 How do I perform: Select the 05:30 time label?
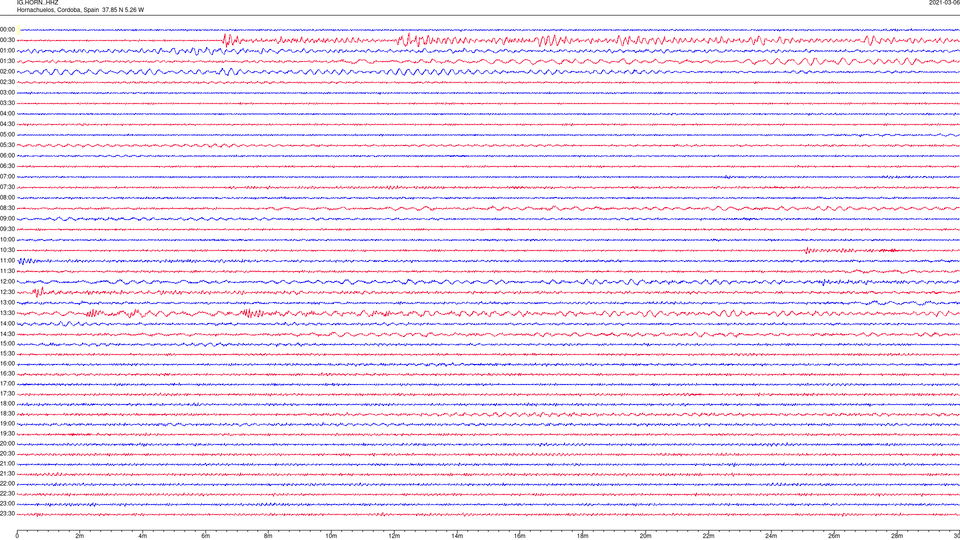tap(7, 144)
